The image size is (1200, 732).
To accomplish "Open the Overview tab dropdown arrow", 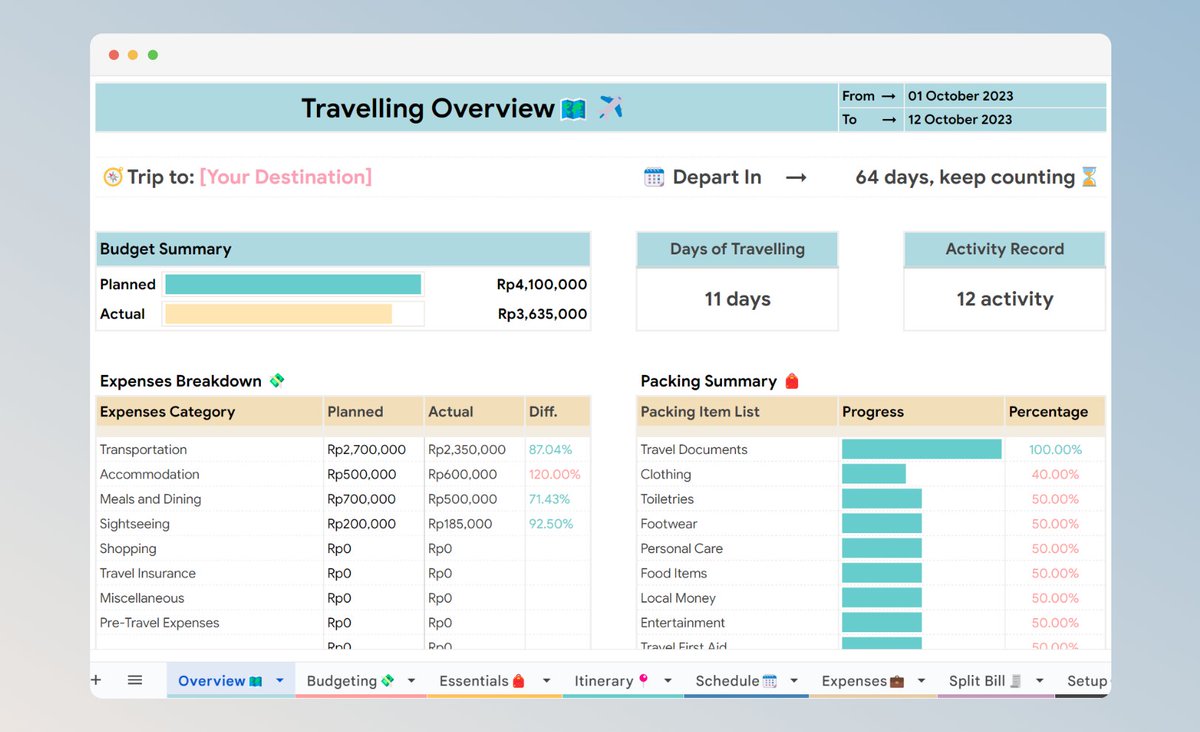I will tap(280, 681).
